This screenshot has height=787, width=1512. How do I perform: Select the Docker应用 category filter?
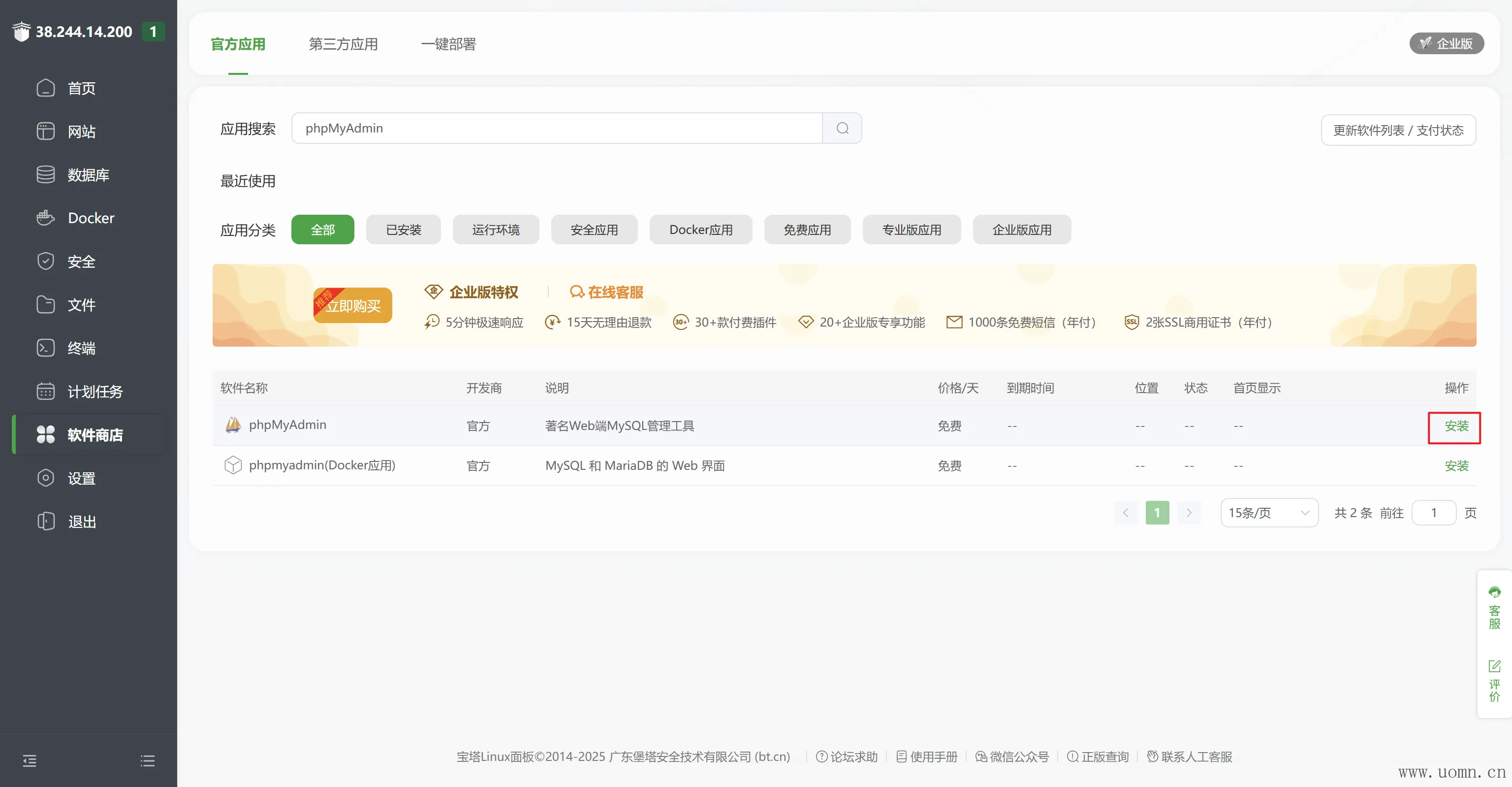coord(700,230)
